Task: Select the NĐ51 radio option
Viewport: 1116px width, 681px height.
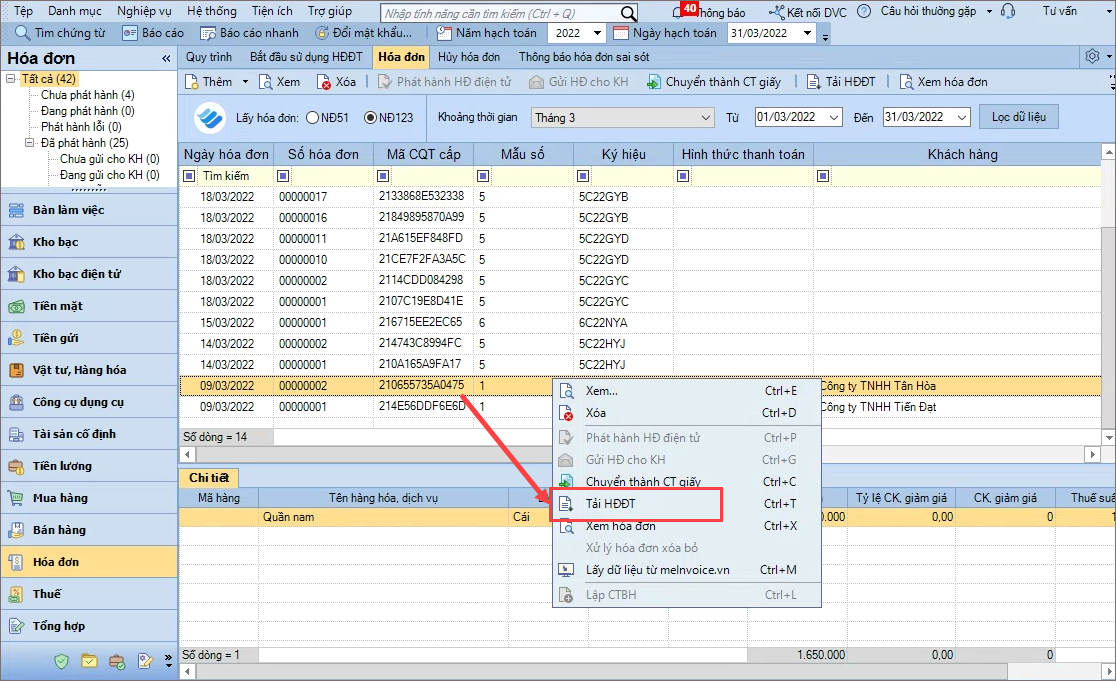Action: click(312, 117)
